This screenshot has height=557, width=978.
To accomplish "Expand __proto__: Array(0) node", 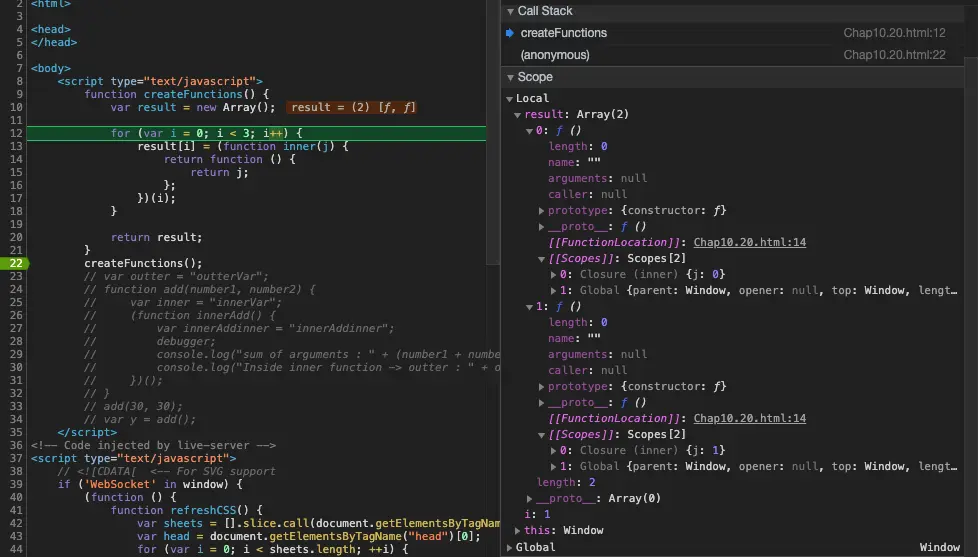I will (529, 498).
